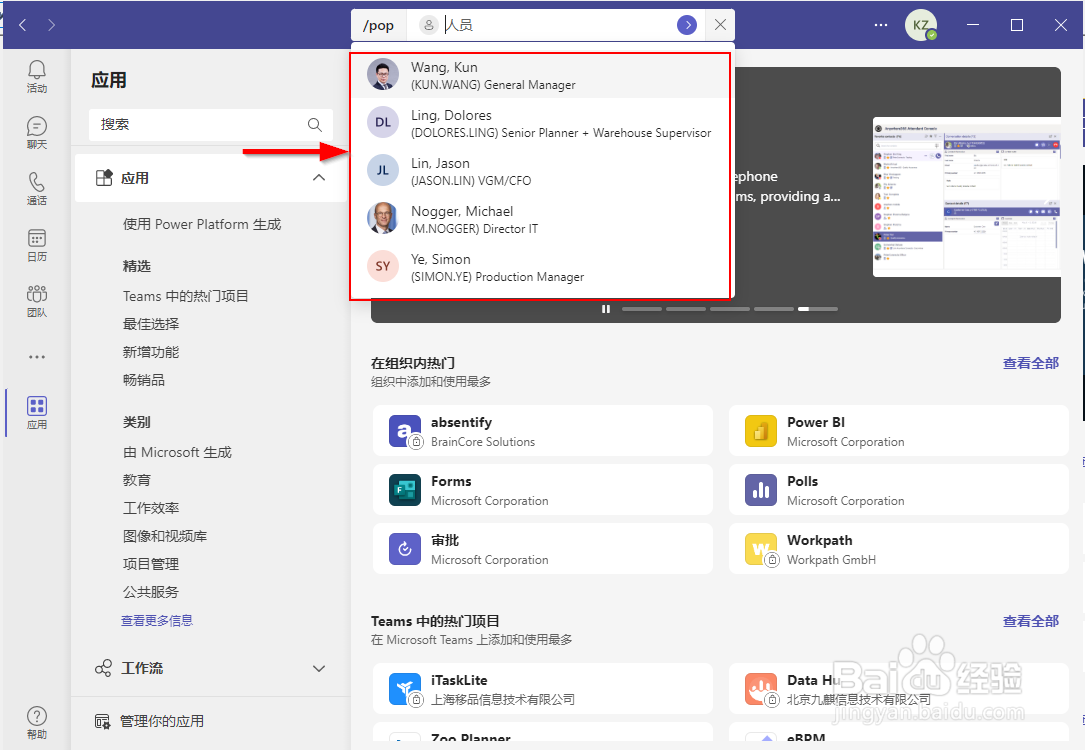The width and height of the screenshot is (1085, 750).
Task: Open the 审批 approvals app icon
Action: pyautogui.click(x=405, y=549)
